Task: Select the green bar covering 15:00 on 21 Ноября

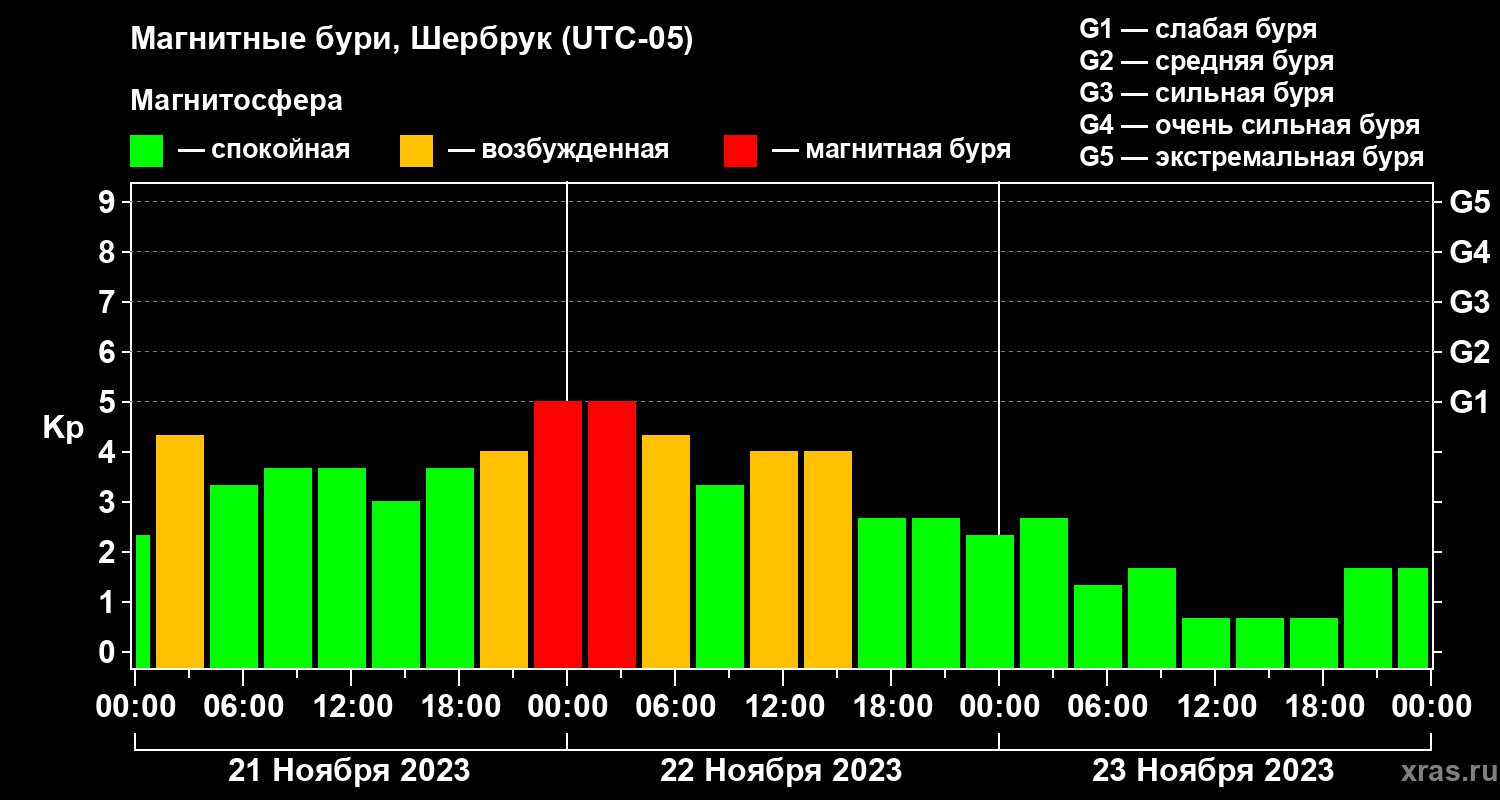Action: pyautogui.click(x=396, y=585)
